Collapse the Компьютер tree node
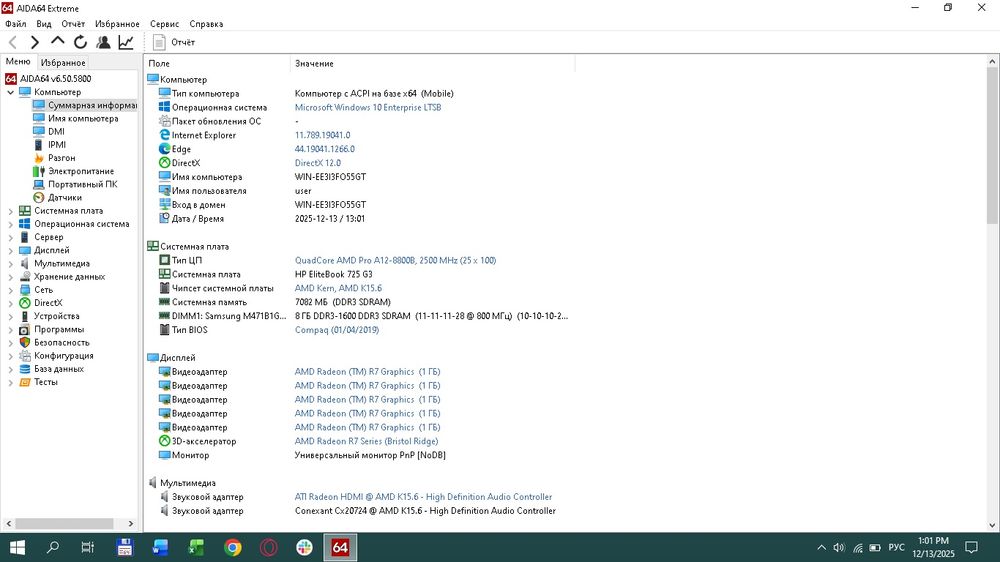The image size is (1000, 562). [x=10, y=92]
